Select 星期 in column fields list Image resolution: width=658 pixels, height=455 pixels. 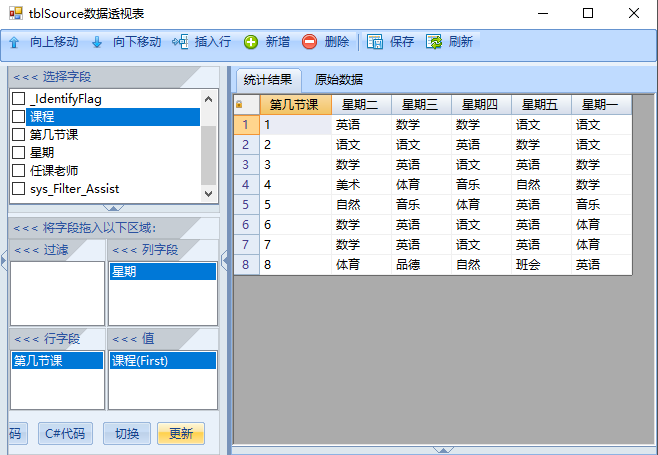click(163, 272)
